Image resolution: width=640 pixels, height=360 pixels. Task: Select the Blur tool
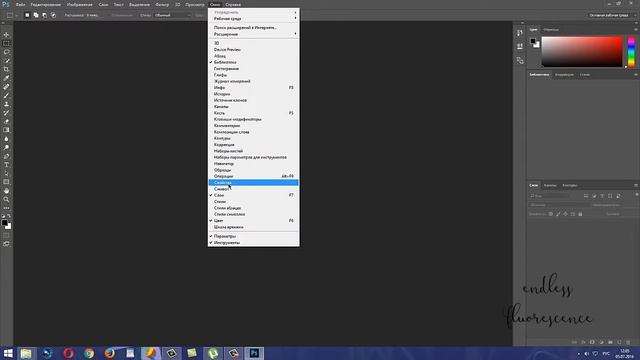[6, 139]
